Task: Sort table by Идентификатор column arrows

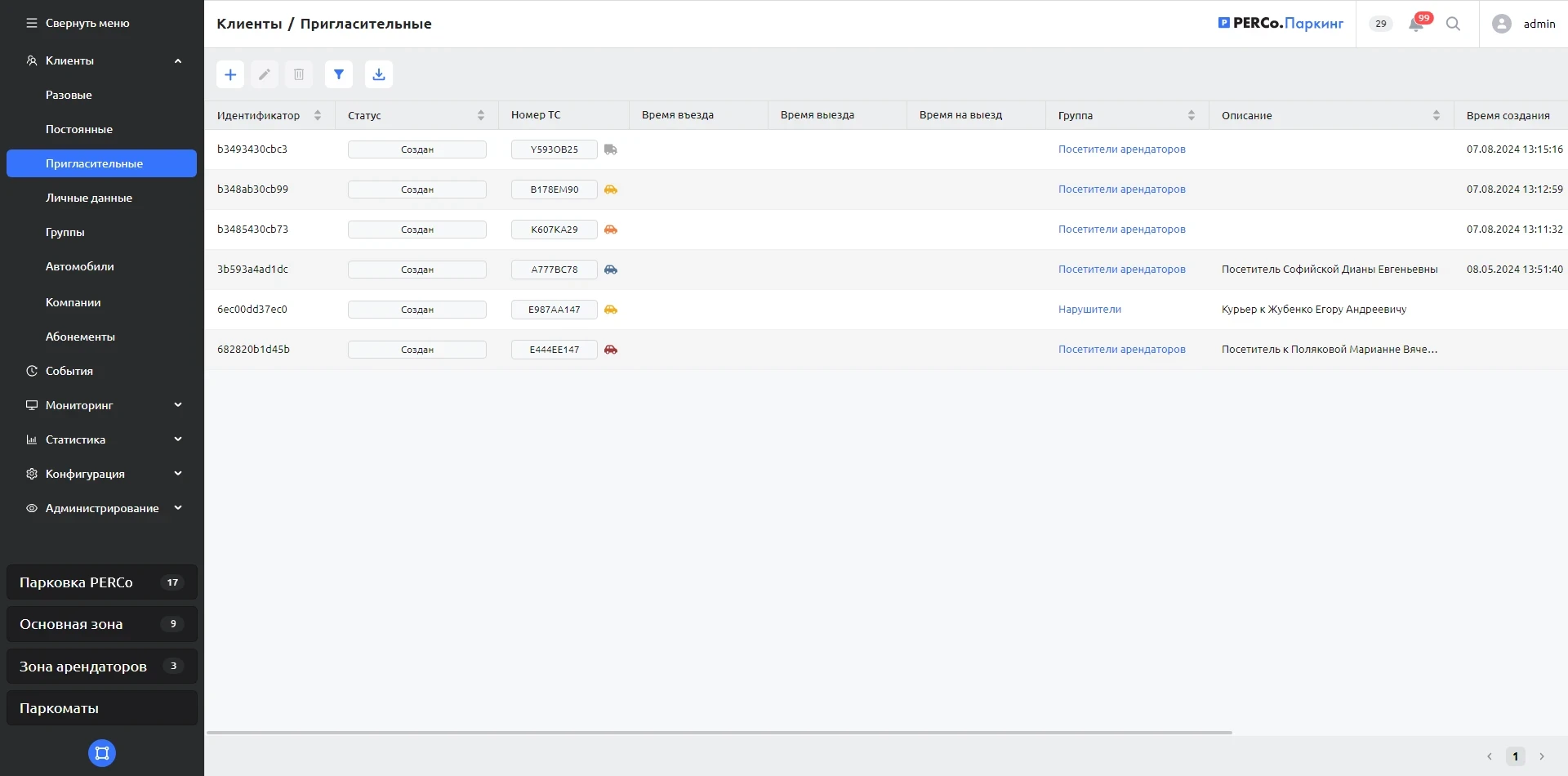Action: (x=318, y=115)
